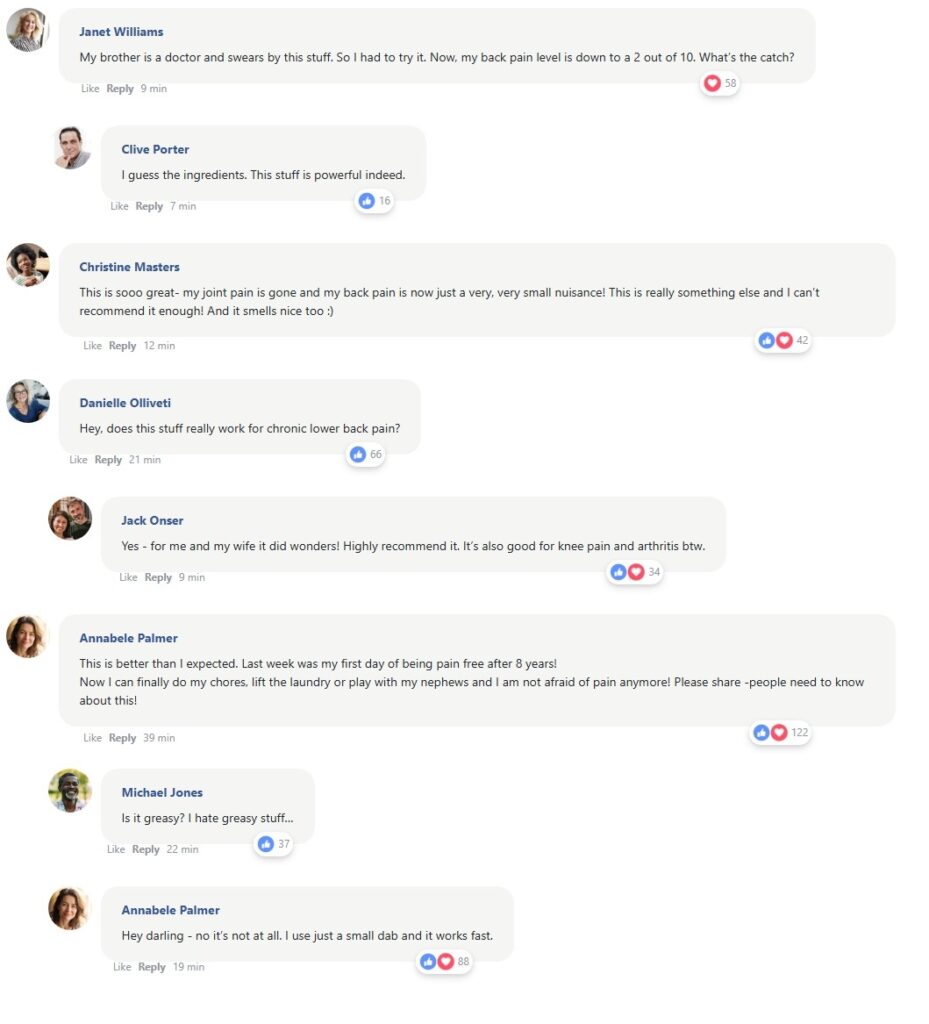Viewport: 929px width, 1024px height.
Task: Click the heart reaction on Janet Williams' comment
Action: coord(712,83)
